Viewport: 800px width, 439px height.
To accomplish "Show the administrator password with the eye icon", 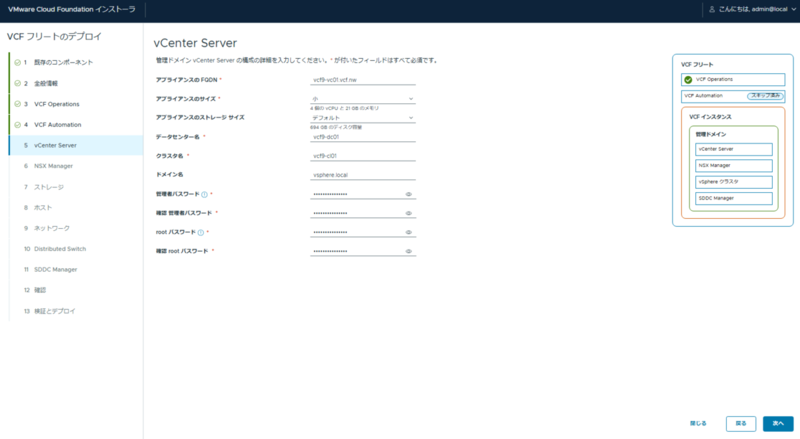I will (x=409, y=194).
